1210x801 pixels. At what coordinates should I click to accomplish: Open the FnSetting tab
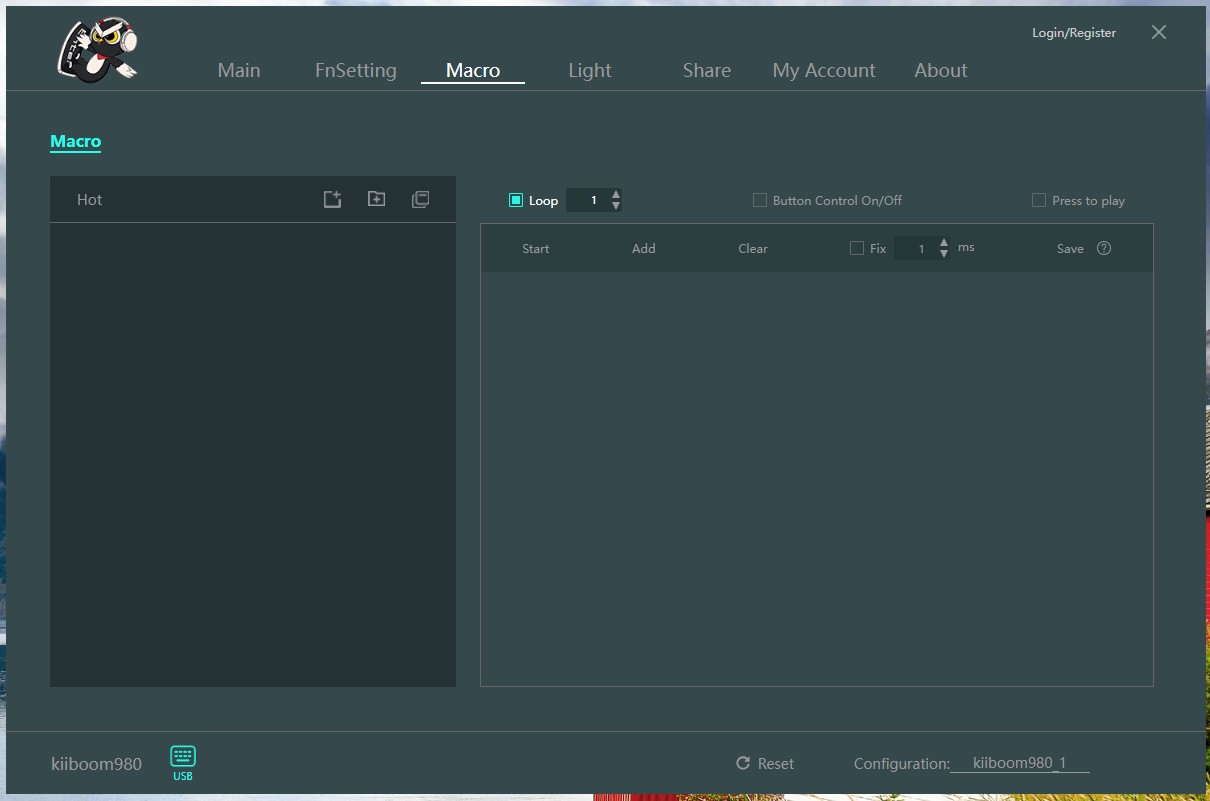point(356,70)
